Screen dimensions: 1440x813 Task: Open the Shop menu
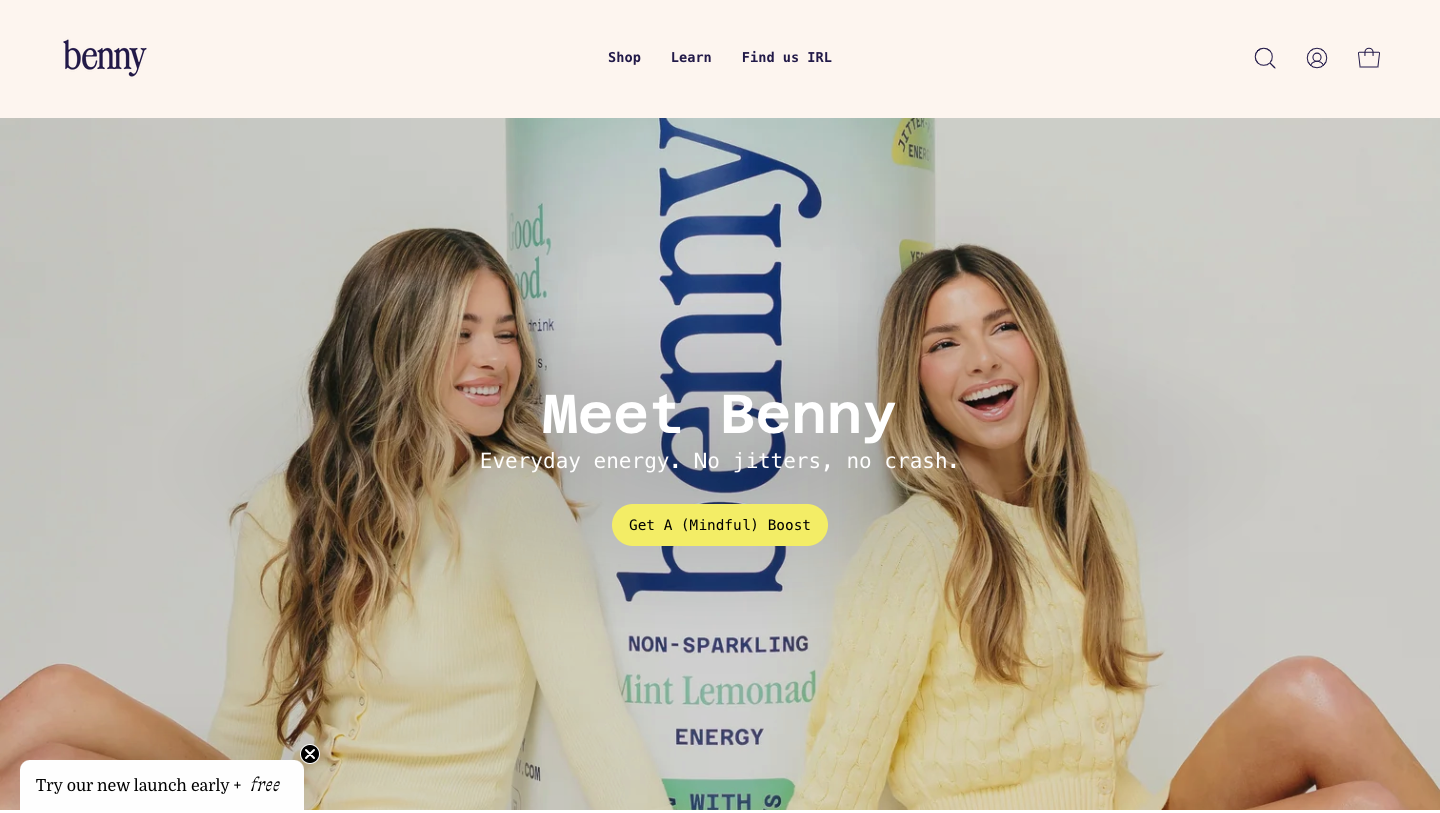(624, 58)
